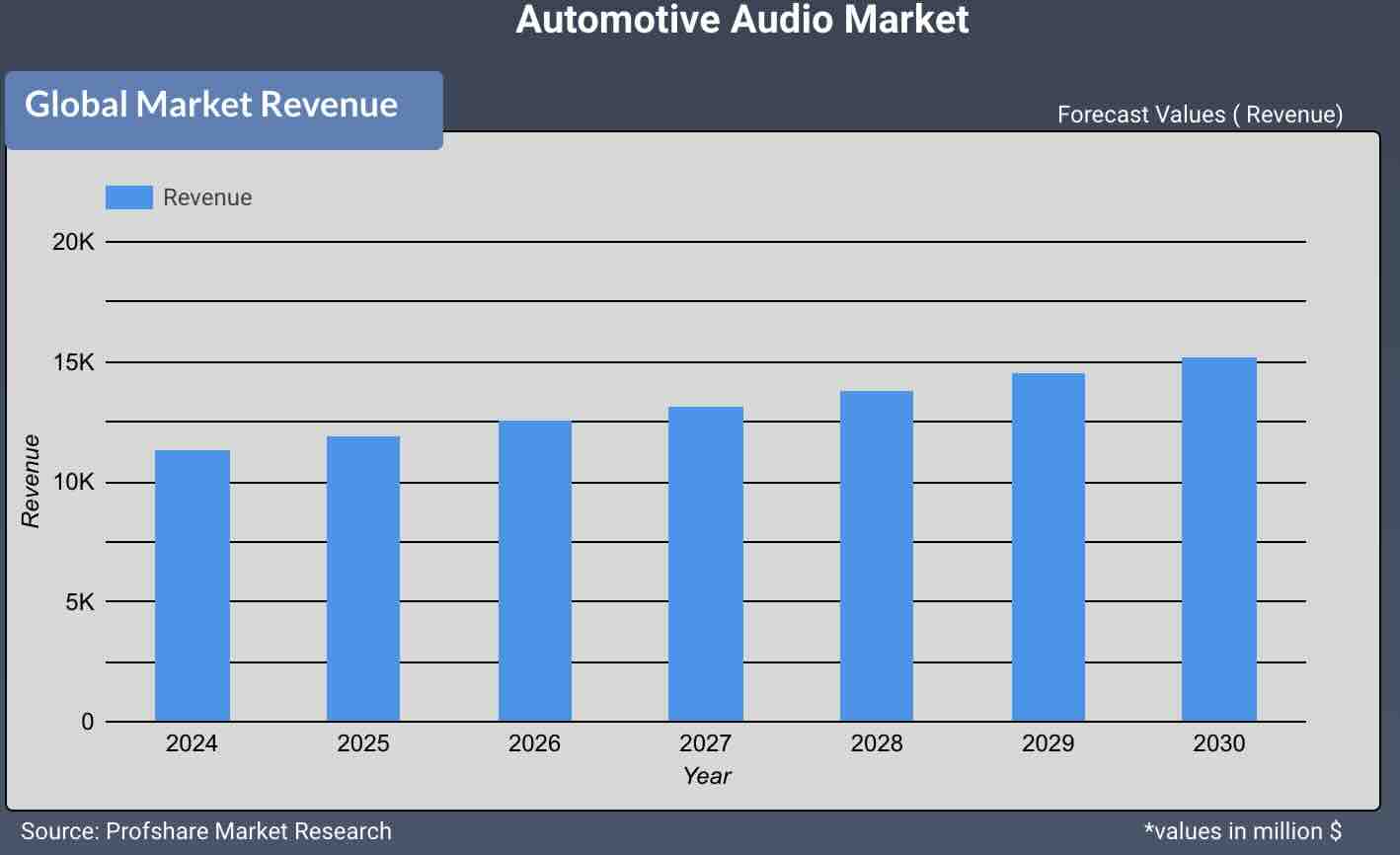
Task: Select the 2026 revenue bar
Action: 535,571
